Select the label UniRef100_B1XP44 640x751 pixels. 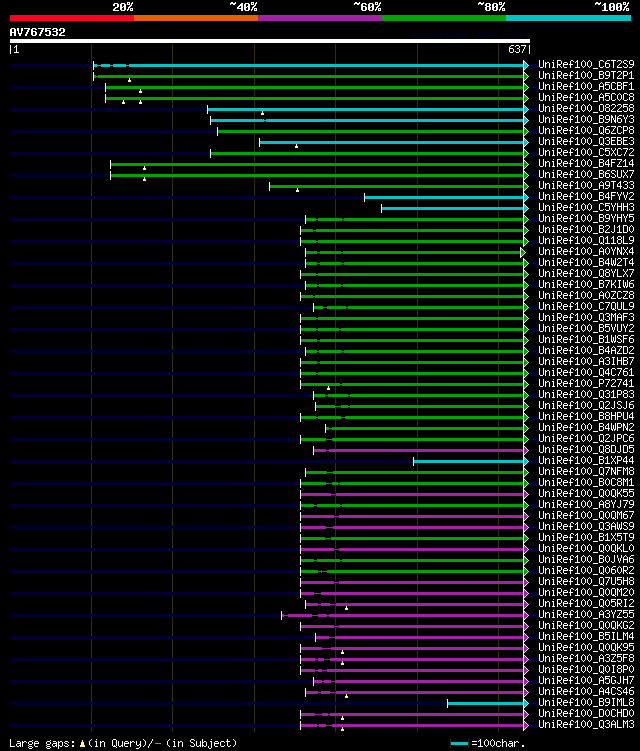coord(586,461)
